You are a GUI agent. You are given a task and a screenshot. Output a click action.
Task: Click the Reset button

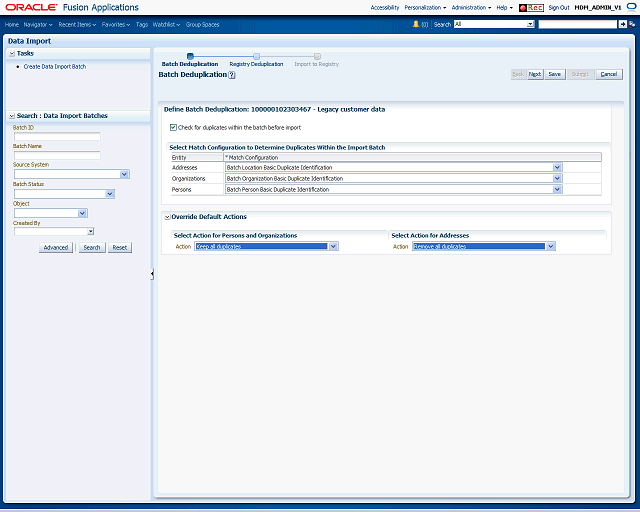[x=120, y=247]
